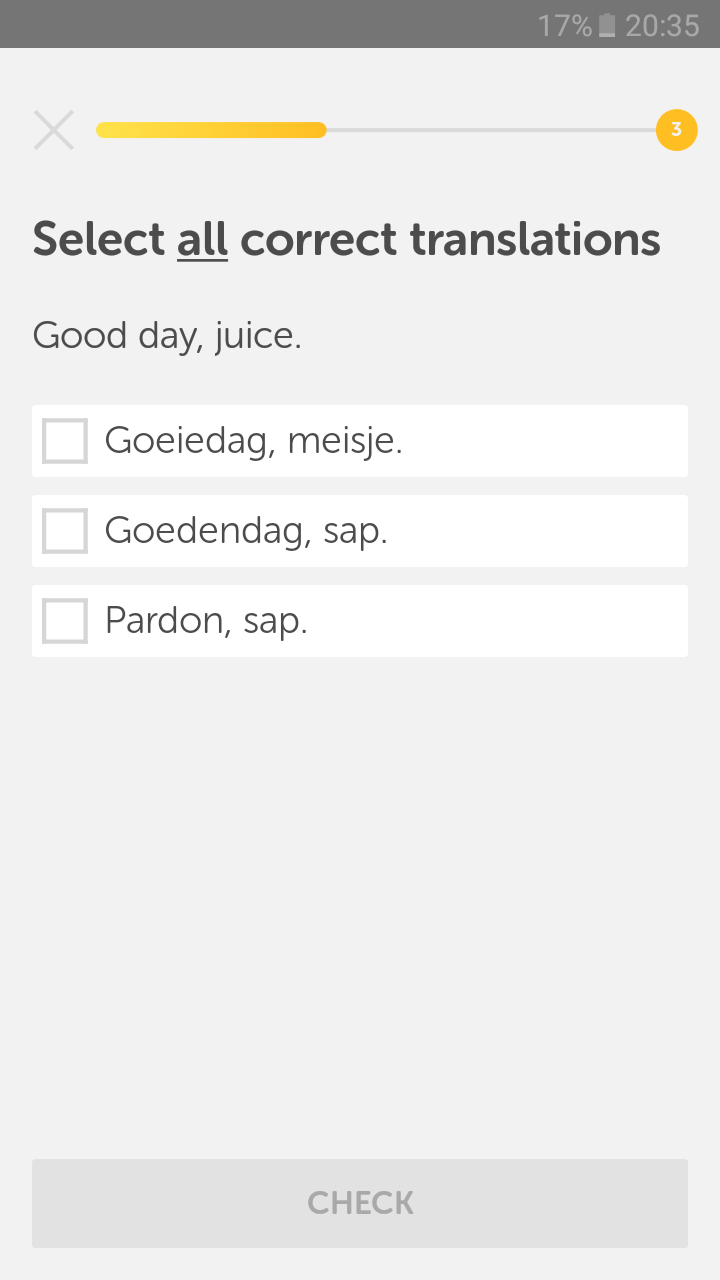Tap the 17% battery percentage text
Screen dimensions: 720x1280
coord(565,26)
